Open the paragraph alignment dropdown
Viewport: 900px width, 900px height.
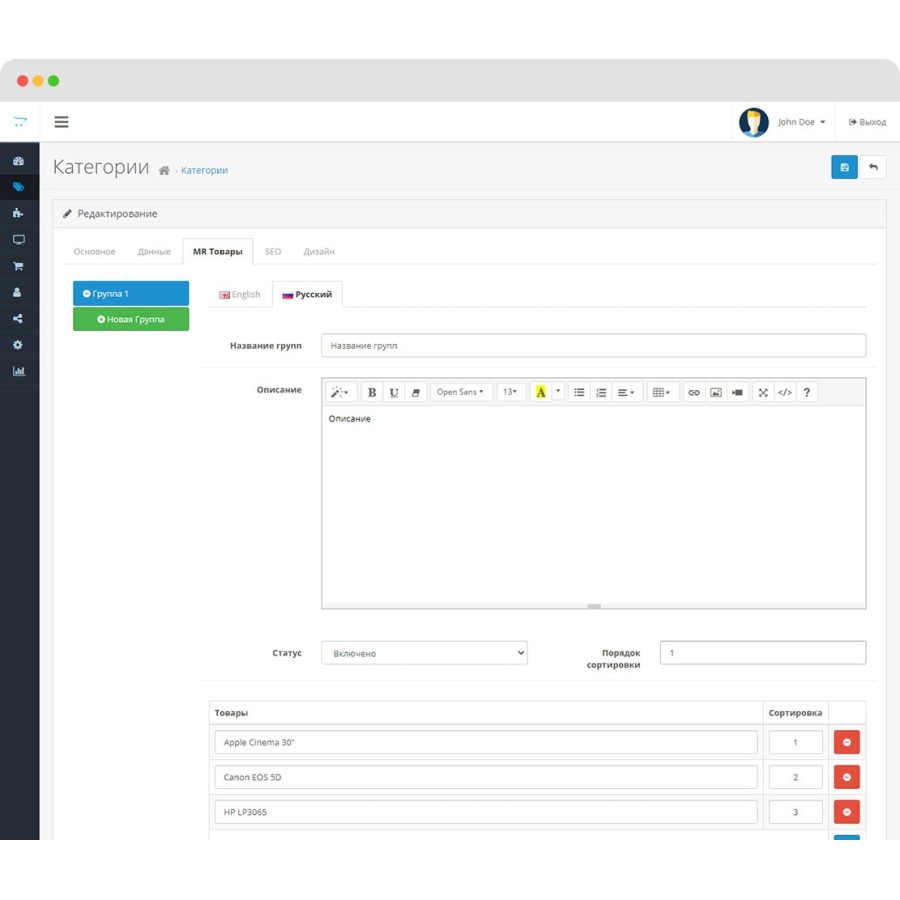click(626, 393)
